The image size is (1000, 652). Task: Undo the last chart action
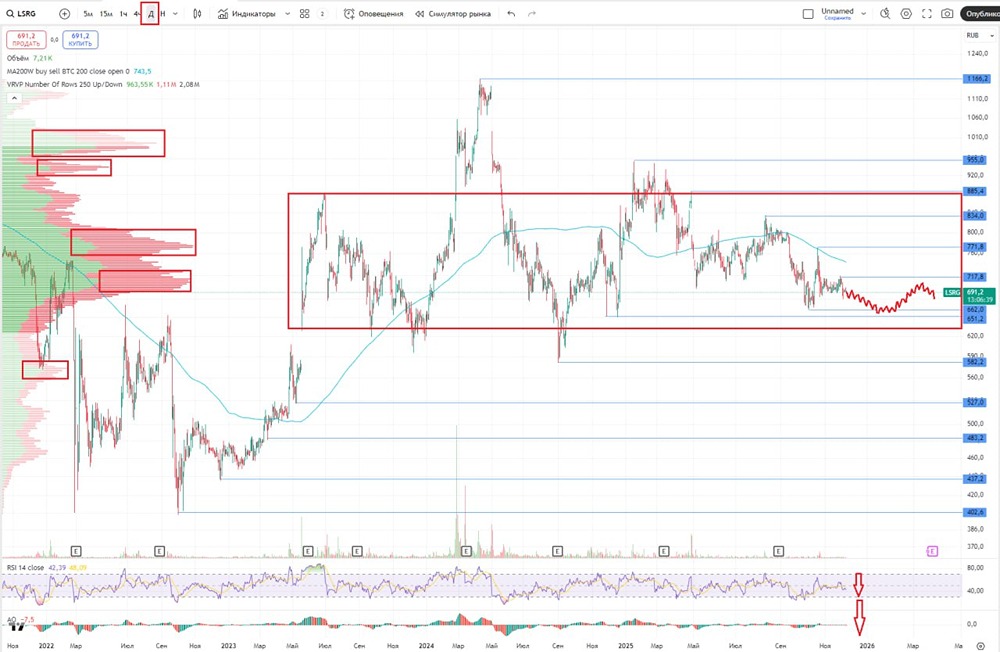(x=511, y=13)
